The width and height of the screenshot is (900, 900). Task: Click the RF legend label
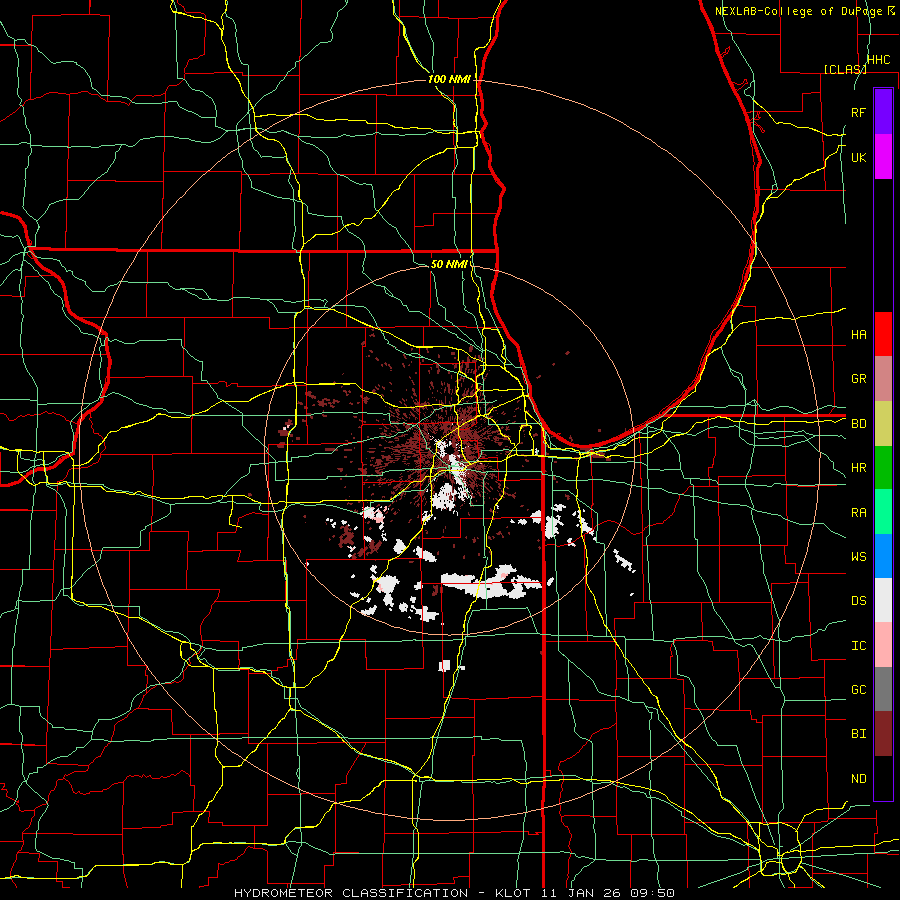click(x=858, y=112)
